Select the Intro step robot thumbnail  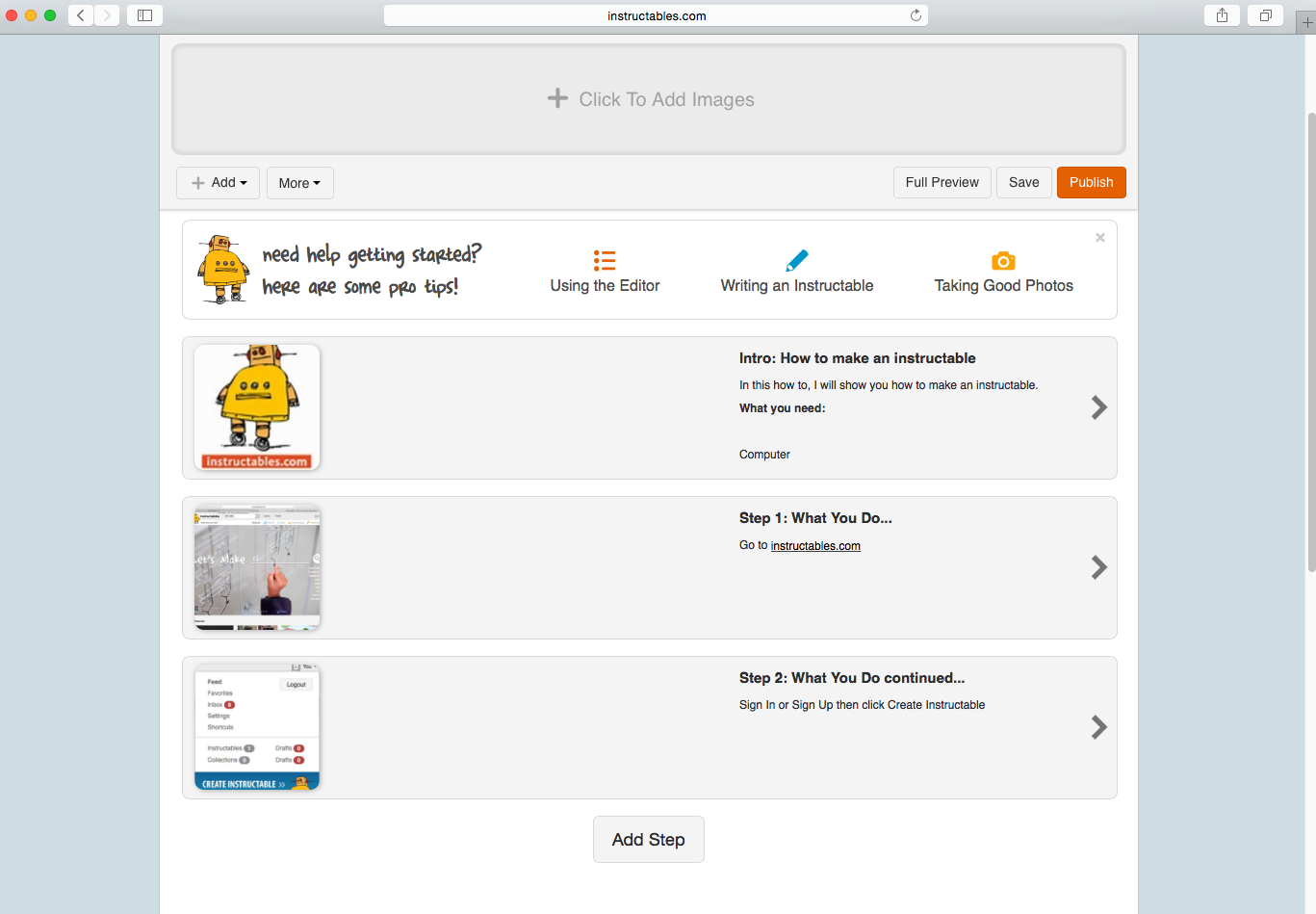257,407
